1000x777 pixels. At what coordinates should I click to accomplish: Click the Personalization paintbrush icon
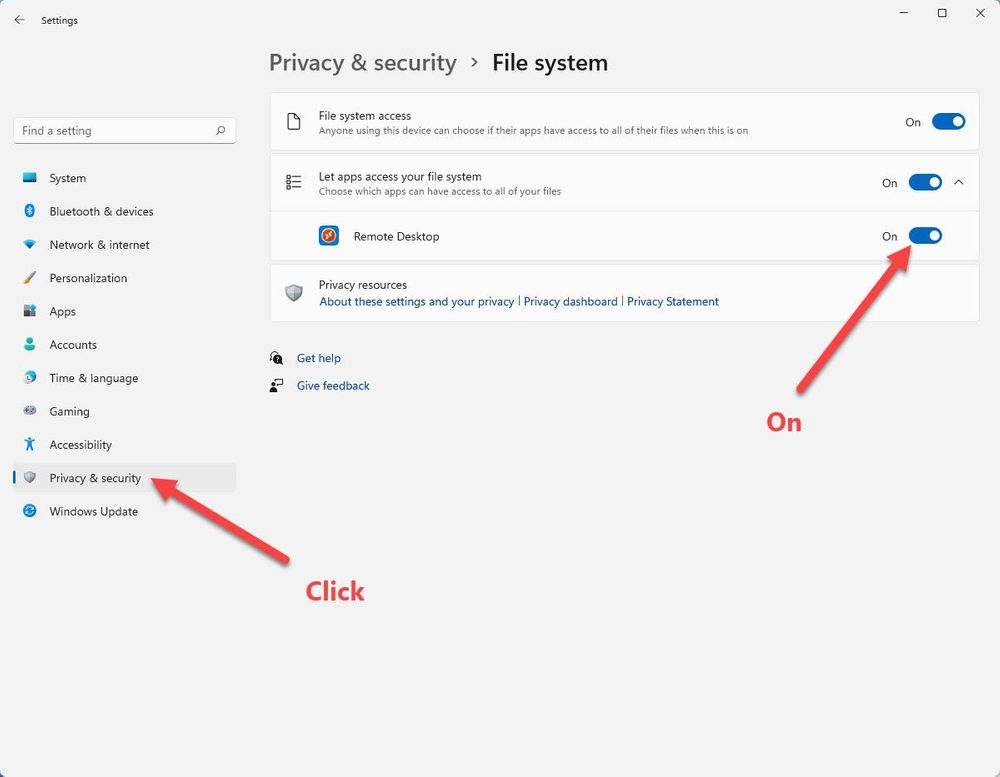(30, 278)
